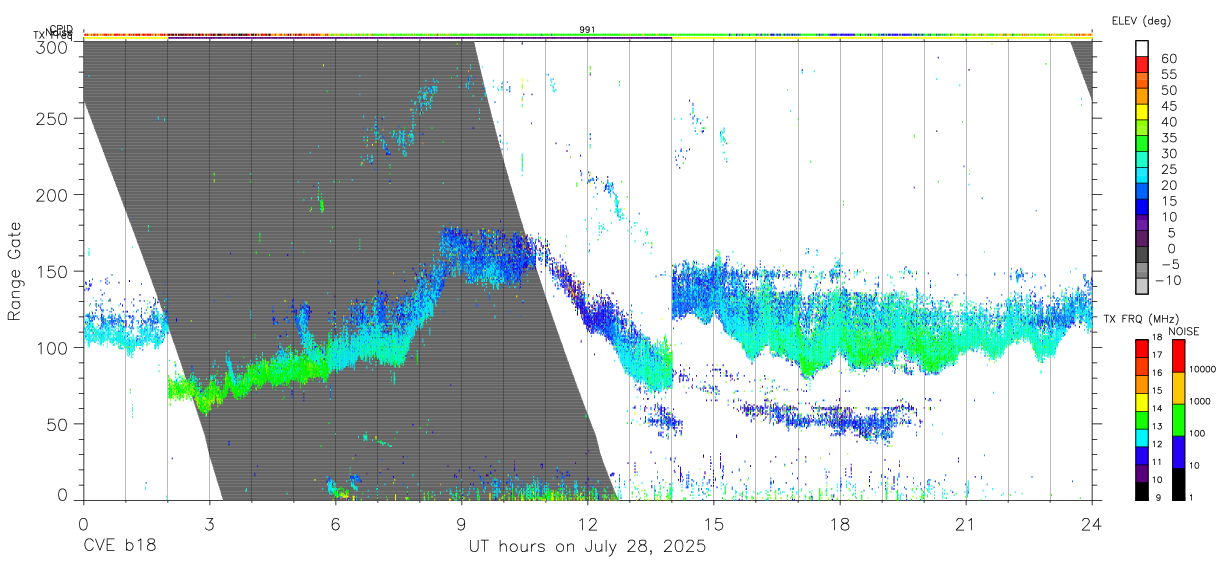Click the "6" UT hour tick label
This screenshot has width=1228, height=567.
[335, 525]
